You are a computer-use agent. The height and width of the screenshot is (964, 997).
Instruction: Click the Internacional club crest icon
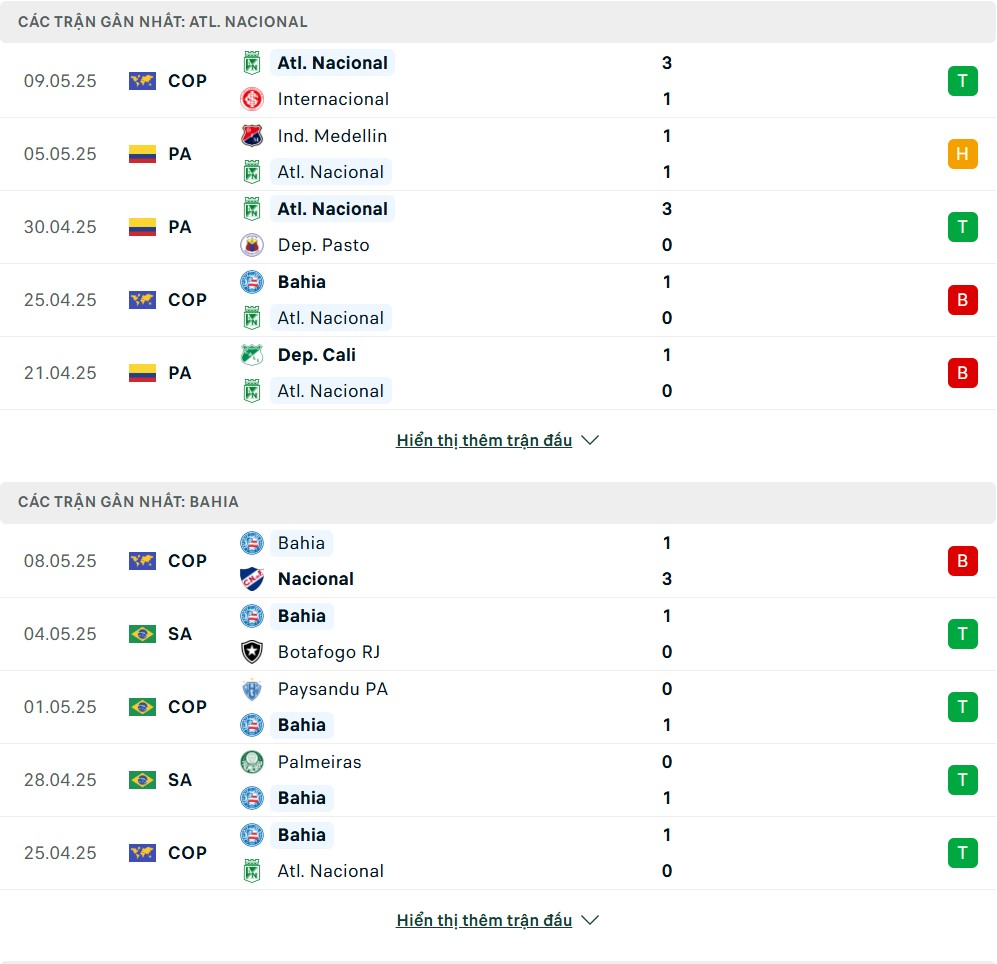(x=252, y=99)
